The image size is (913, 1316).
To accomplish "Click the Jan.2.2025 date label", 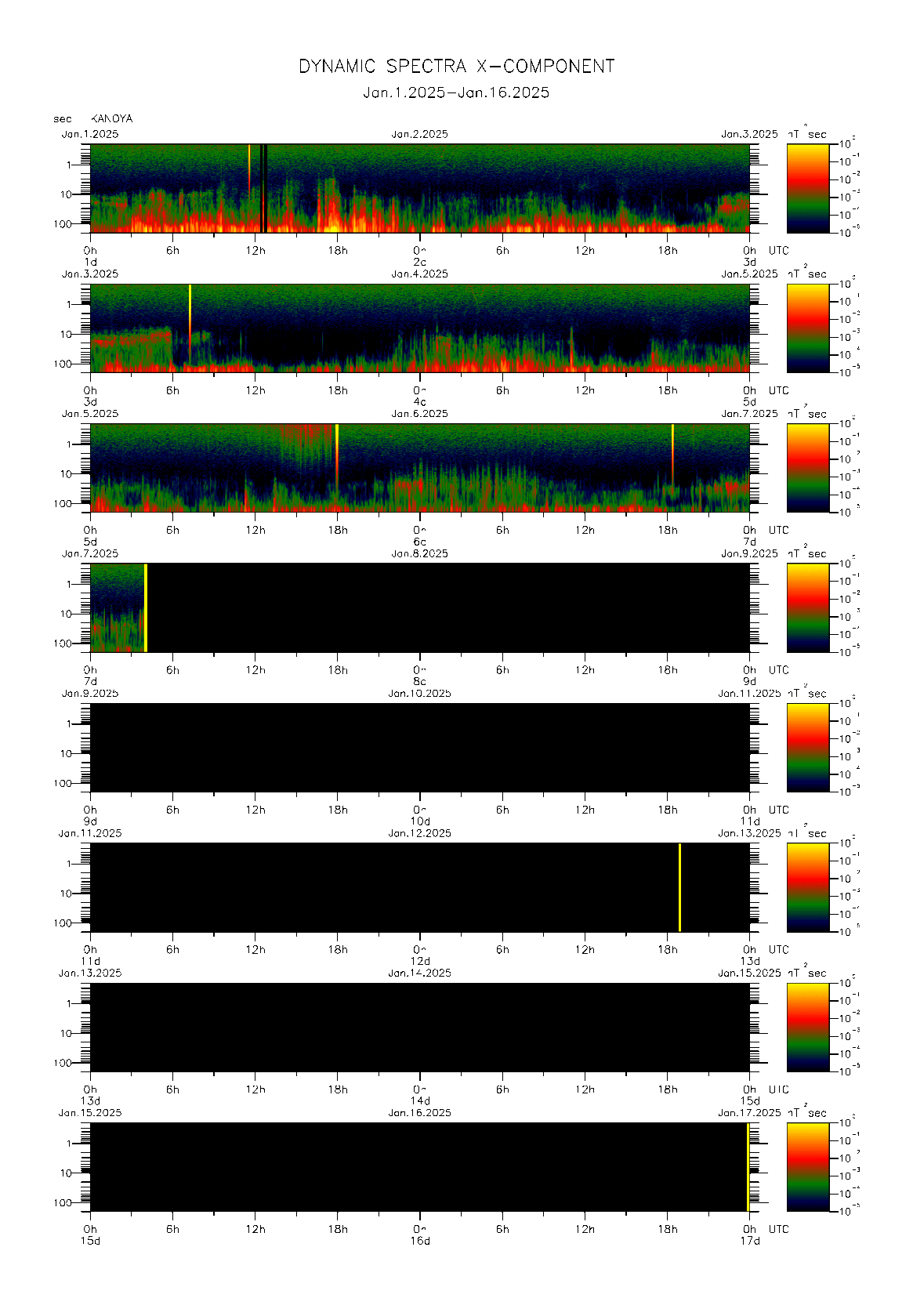I will pos(420,134).
